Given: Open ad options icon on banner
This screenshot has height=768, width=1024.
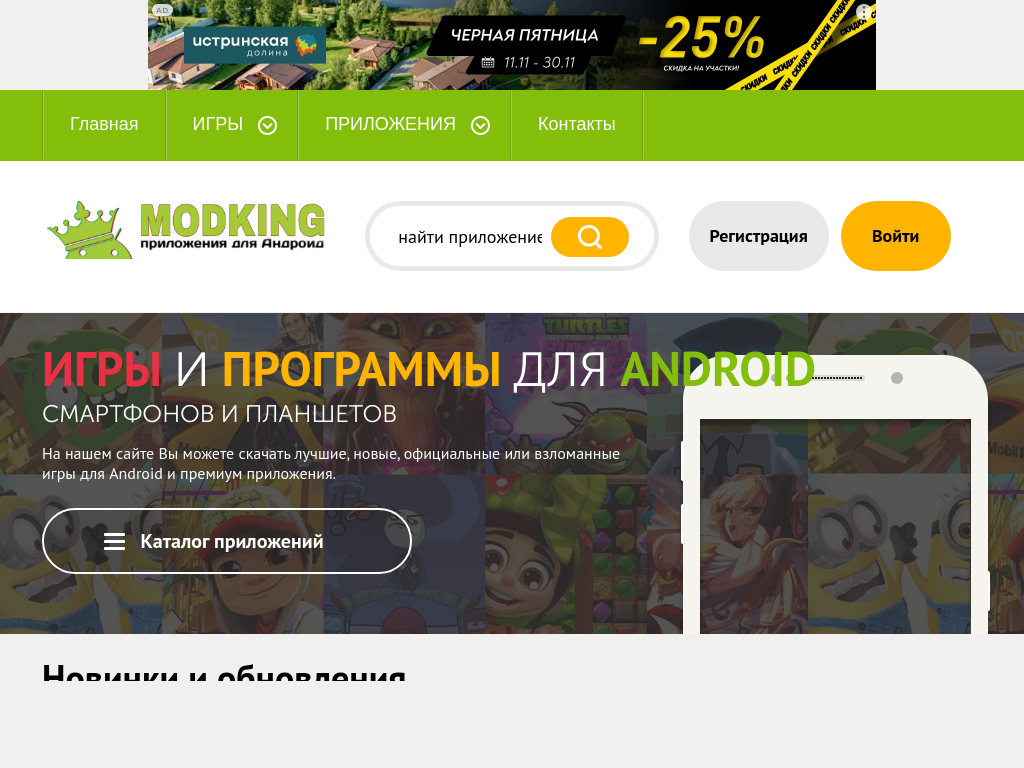Looking at the screenshot, I should (x=863, y=12).
